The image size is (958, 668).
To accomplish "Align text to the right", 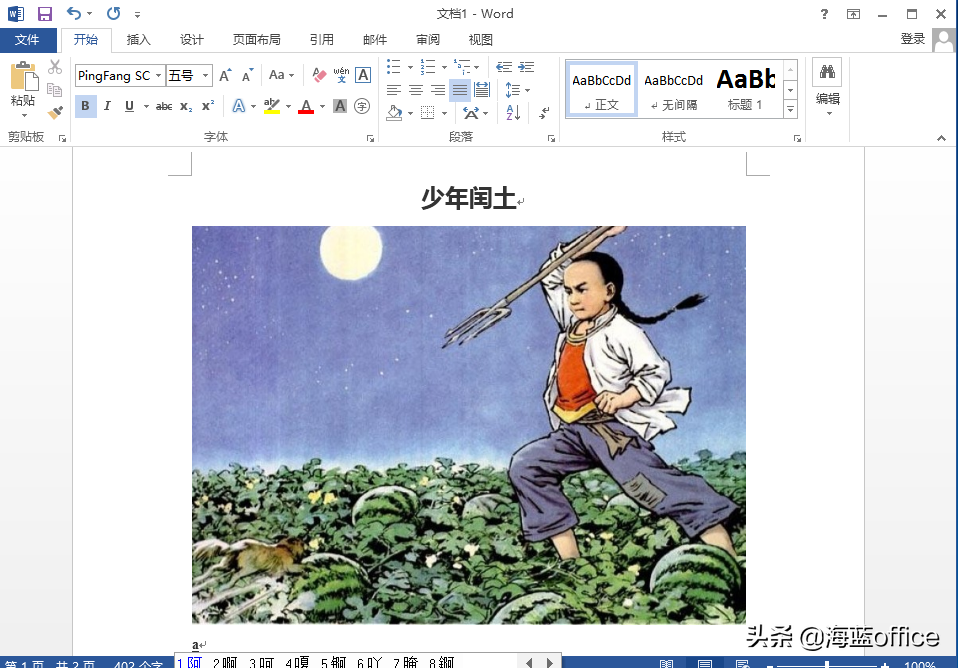I will point(438,90).
